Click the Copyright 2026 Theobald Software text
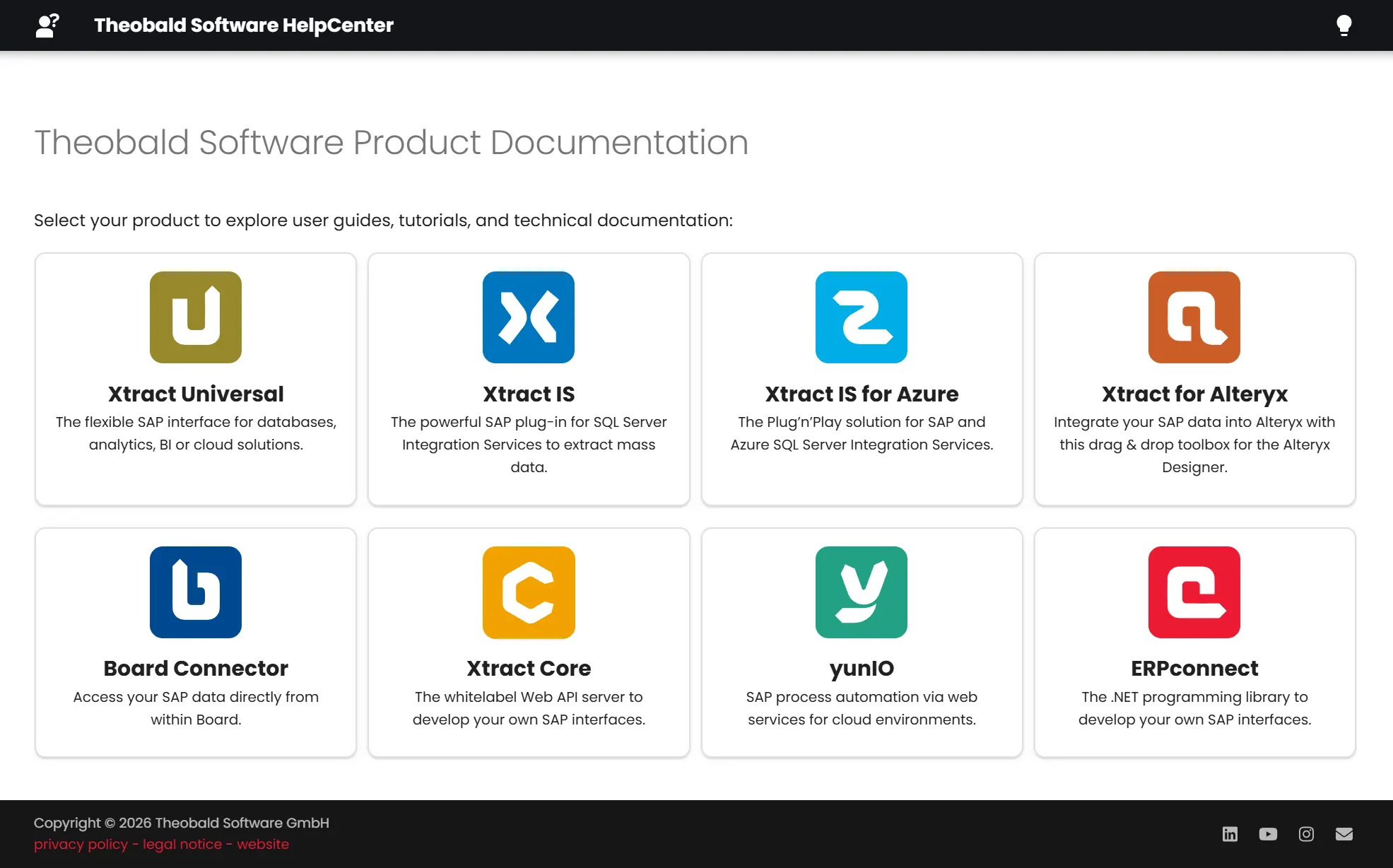This screenshot has height=868, width=1393. pos(182,823)
